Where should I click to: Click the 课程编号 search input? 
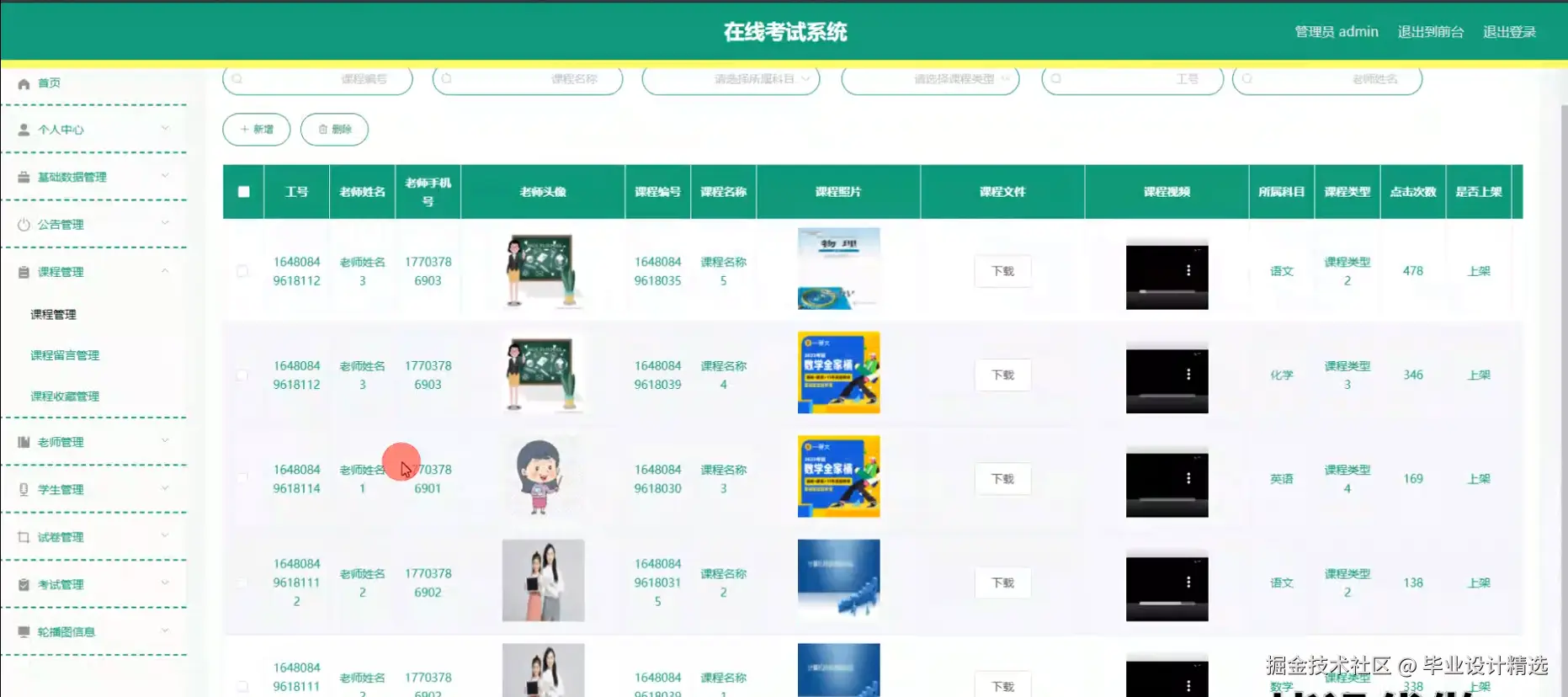[x=317, y=79]
